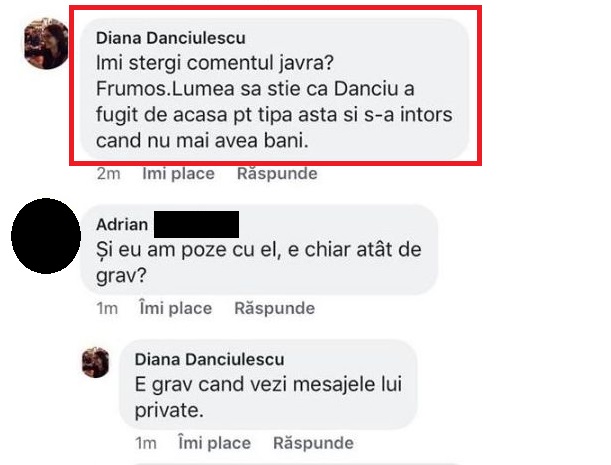Image resolution: width=611 pixels, height=465 pixels.
Task: Click Îmi place under Adrian's comment
Action: pyautogui.click(x=176, y=308)
